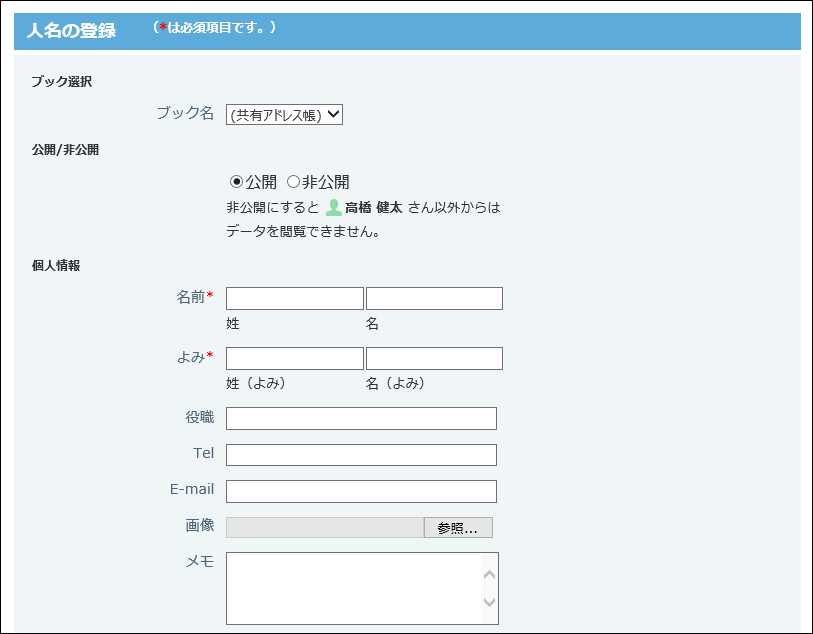The width and height of the screenshot is (813, 634).
Task: Click the メモ scrollbar down arrow
Action: (489, 602)
